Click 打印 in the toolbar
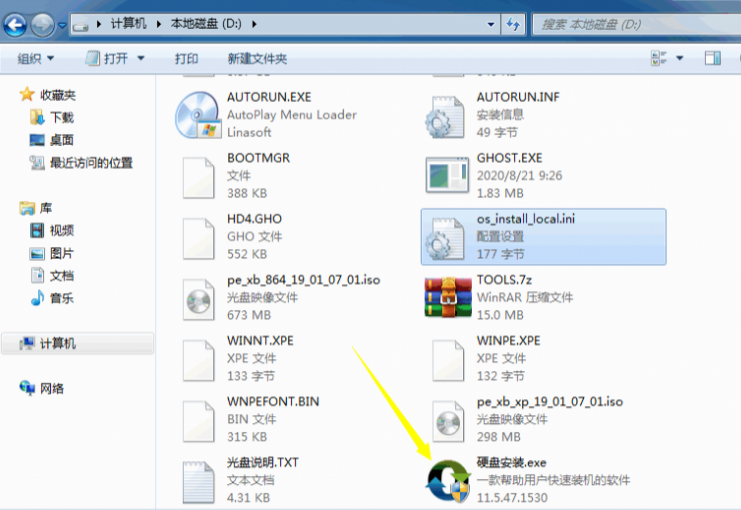The height and width of the screenshot is (510, 741). tap(186, 59)
